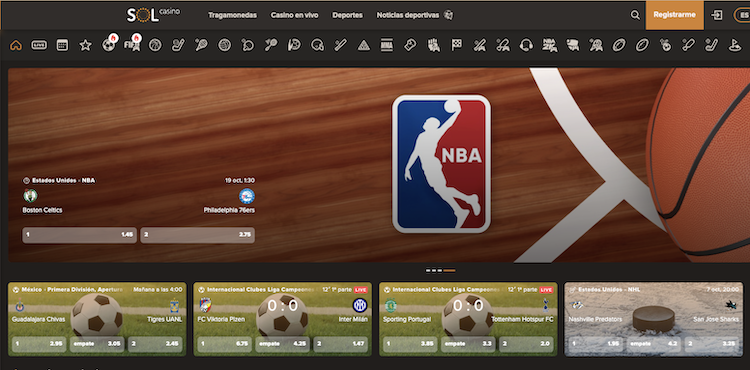750x370 pixels.
Task: Open the calendar schedule icon
Action: tap(62, 45)
